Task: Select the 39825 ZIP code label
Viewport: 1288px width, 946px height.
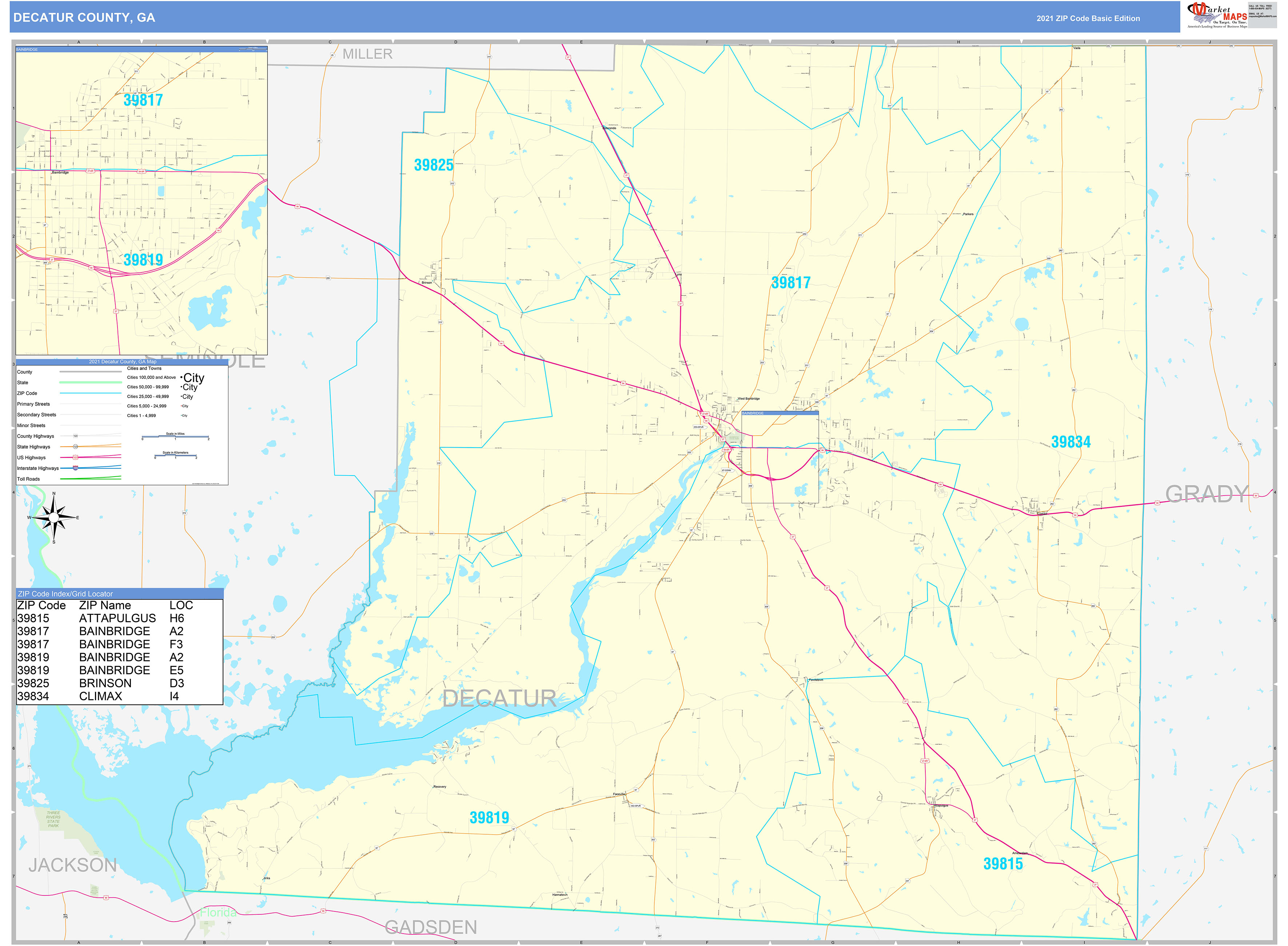Action: 433,165
